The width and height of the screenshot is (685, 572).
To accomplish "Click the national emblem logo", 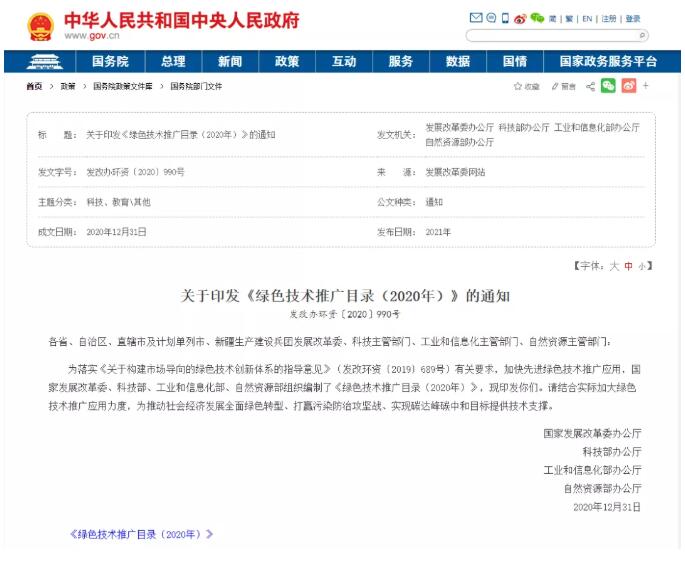I will coord(40,27).
